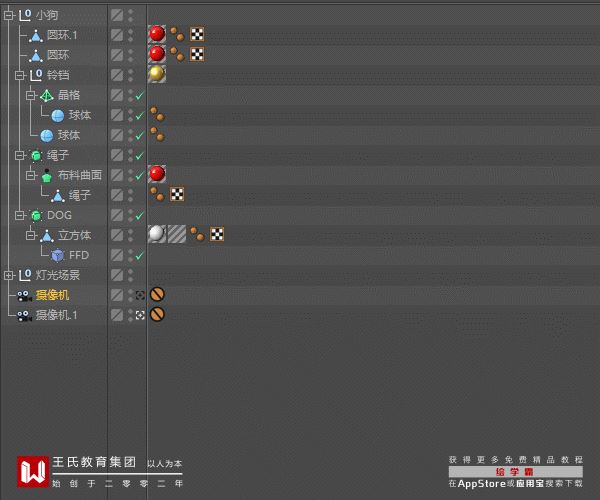Image resolution: width=600 pixels, height=500 pixels.
Task: Click UVW checkerboard tag on 立方体 row
Action: coord(217,234)
